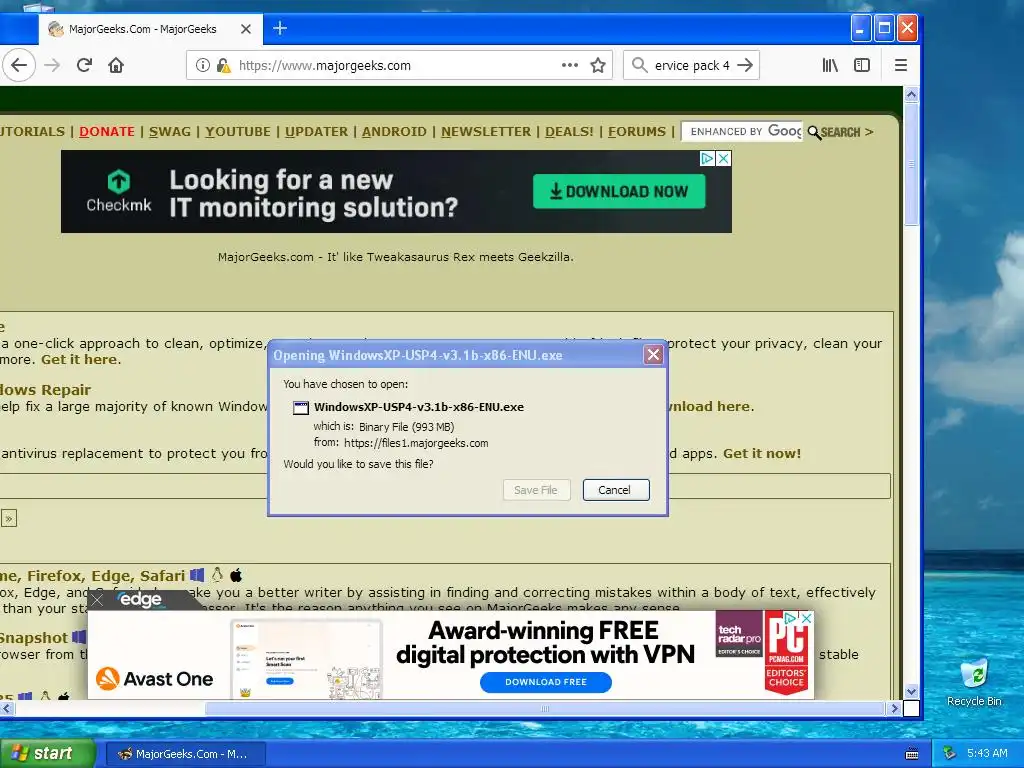Cancel the file download dialog

pos(615,490)
